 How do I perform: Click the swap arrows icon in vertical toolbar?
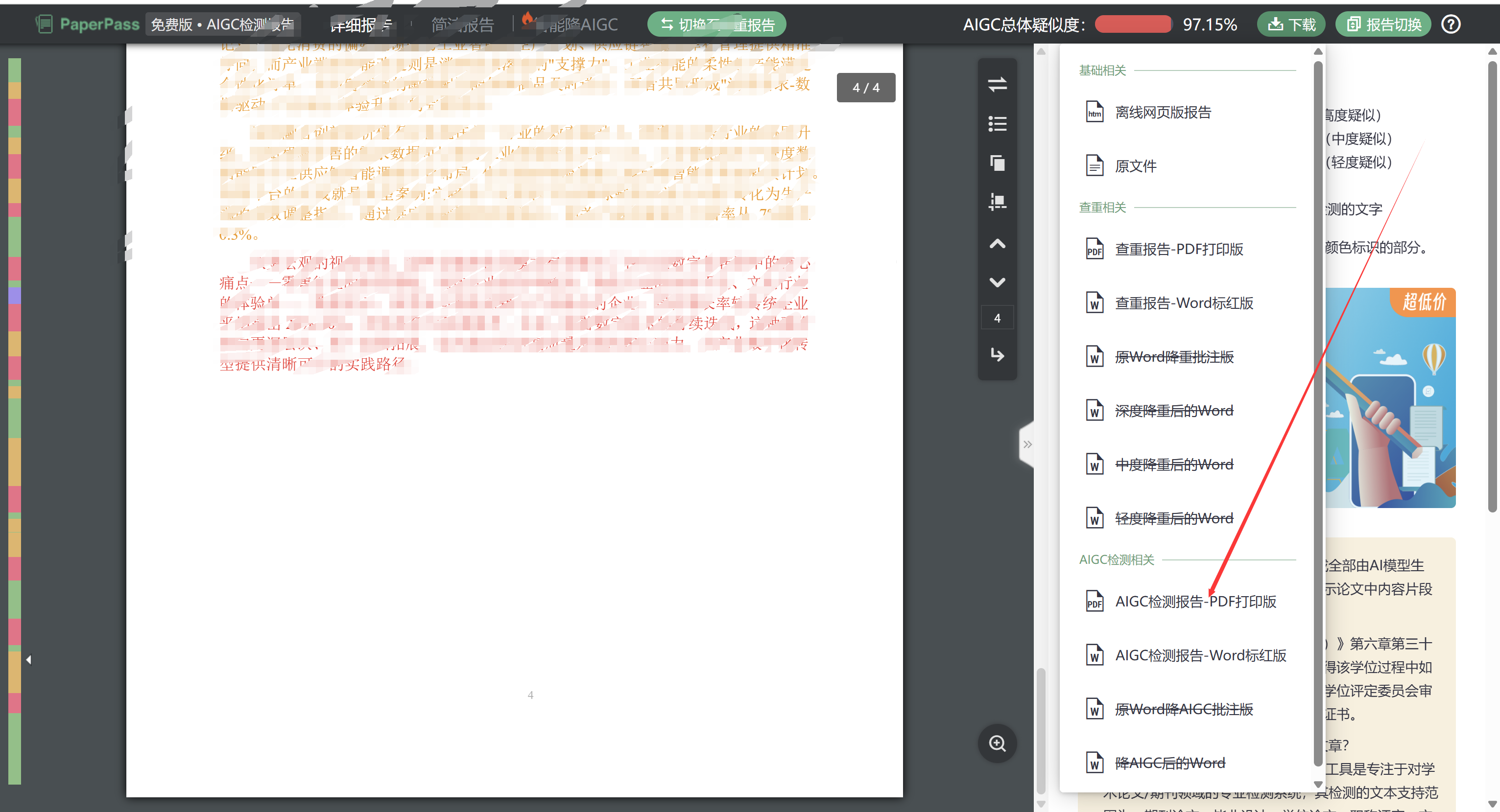coord(997,84)
